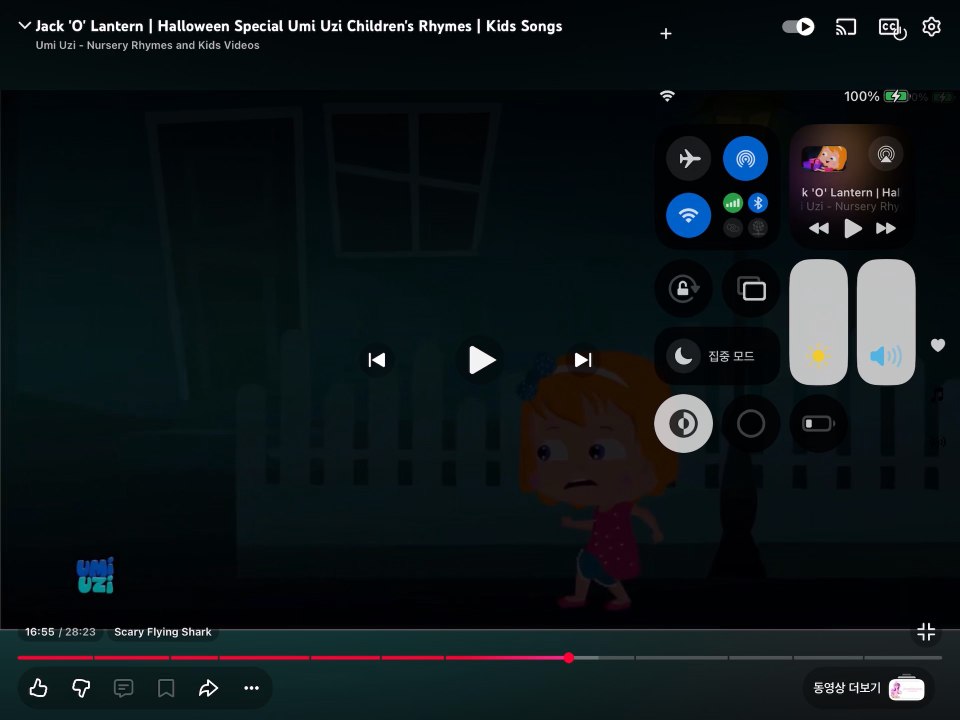Tap the 100% battery indicator
This screenshot has width=960, height=720.
click(x=876, y=96)
